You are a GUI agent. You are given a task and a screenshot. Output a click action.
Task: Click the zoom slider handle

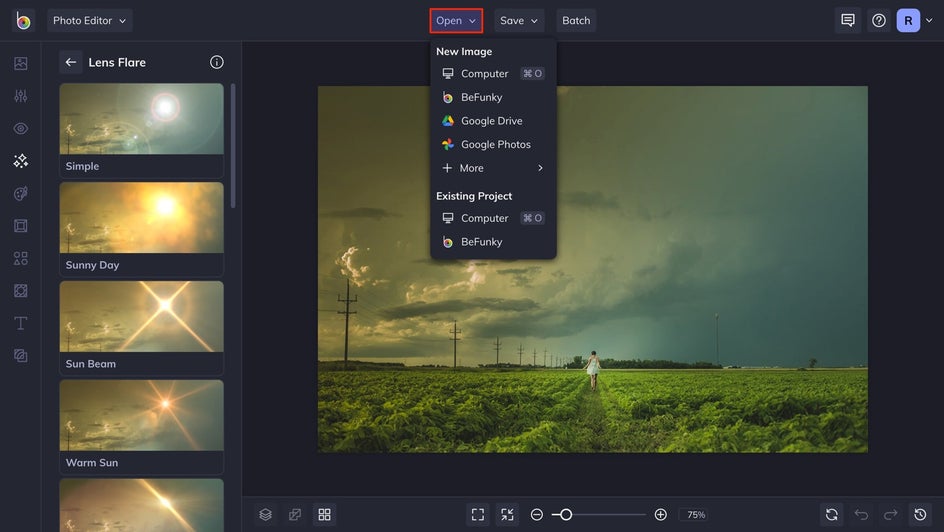point(565,515)
